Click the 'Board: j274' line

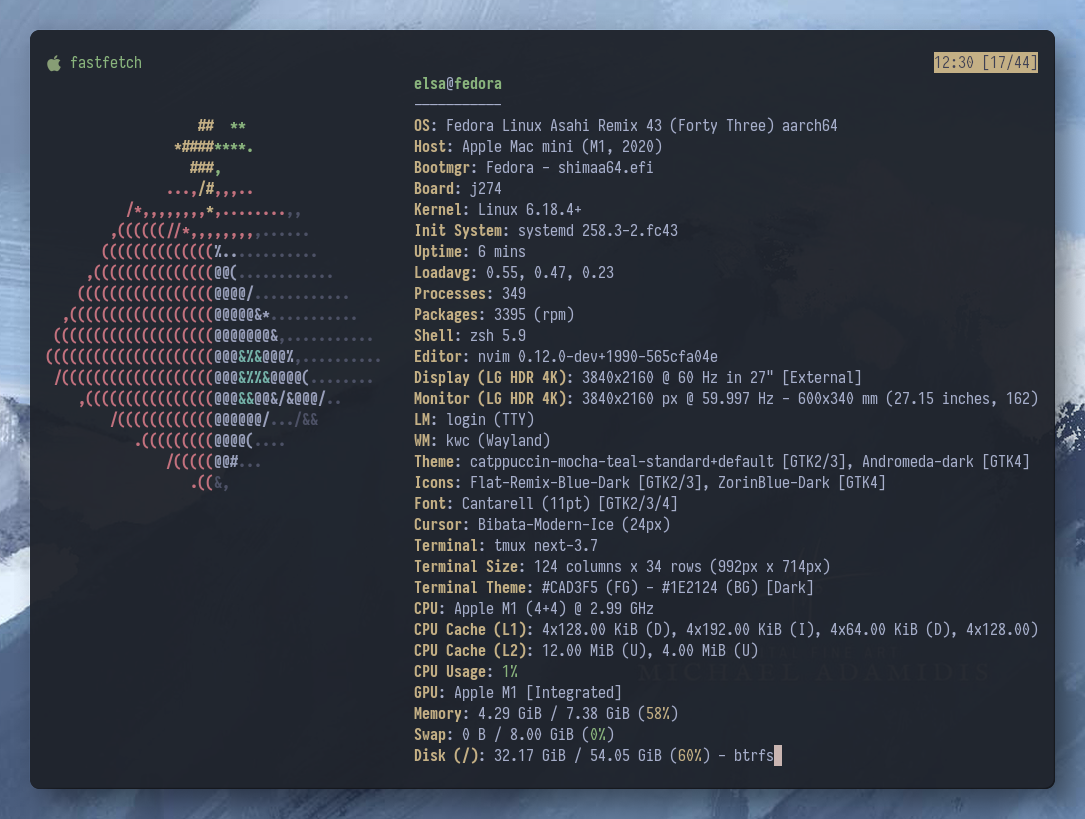tap(457, 189)
